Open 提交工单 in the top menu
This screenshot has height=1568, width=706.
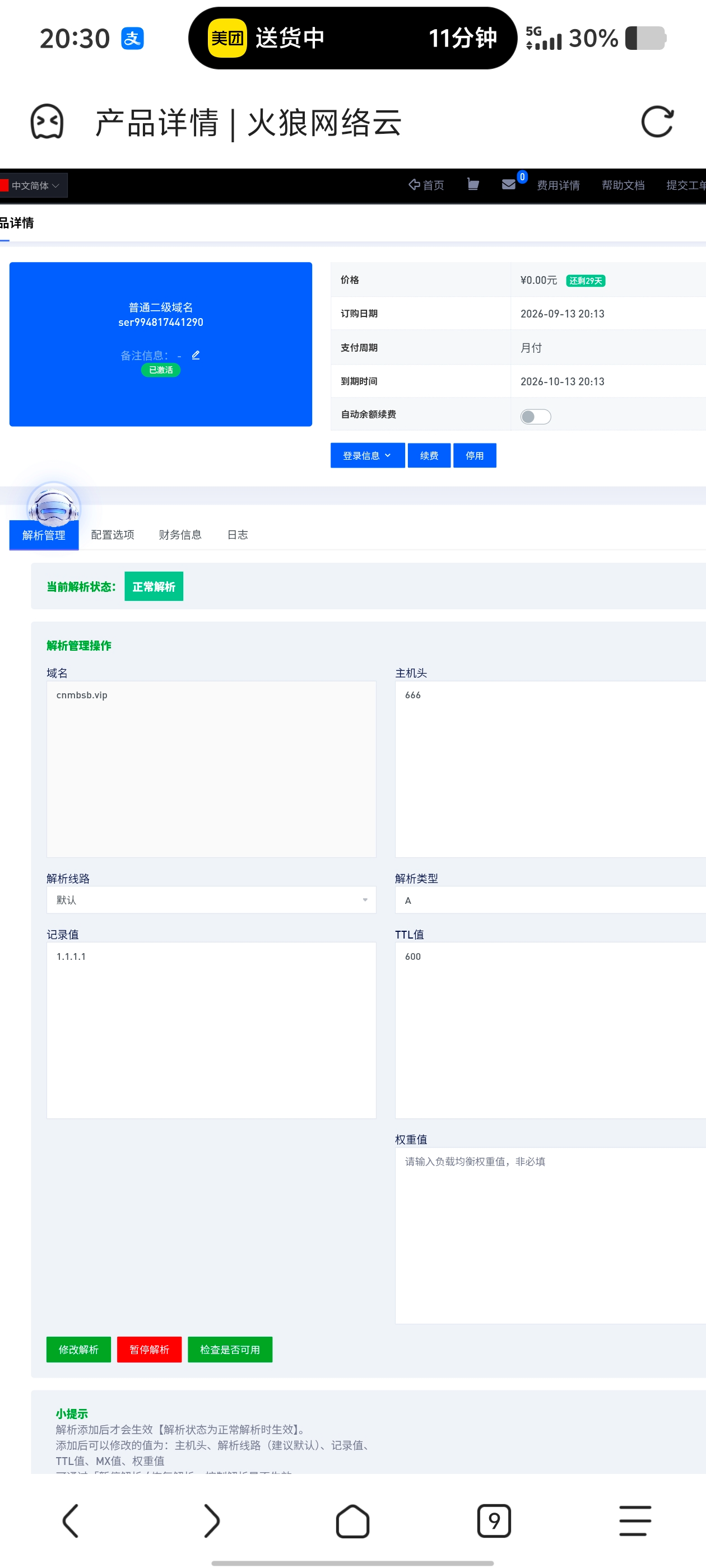[686, 185]
